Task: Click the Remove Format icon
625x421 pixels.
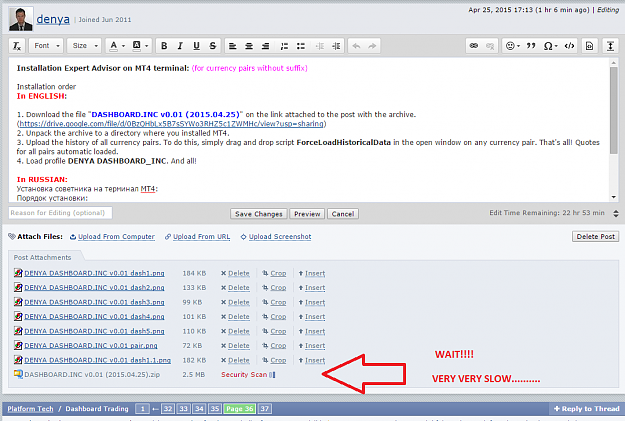Action: [17, 46]
